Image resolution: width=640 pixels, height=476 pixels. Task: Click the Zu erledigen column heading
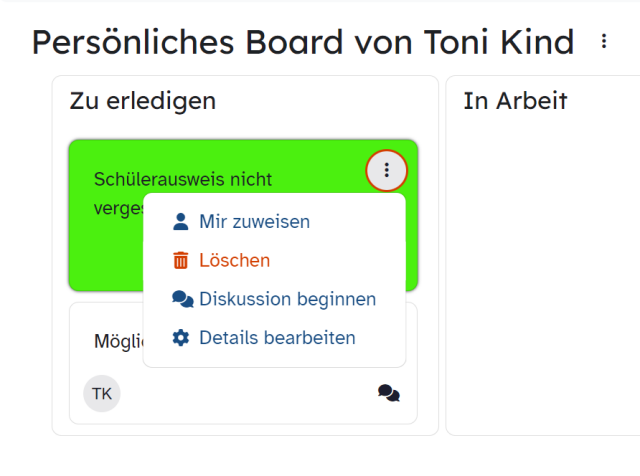tap(142, 101)
